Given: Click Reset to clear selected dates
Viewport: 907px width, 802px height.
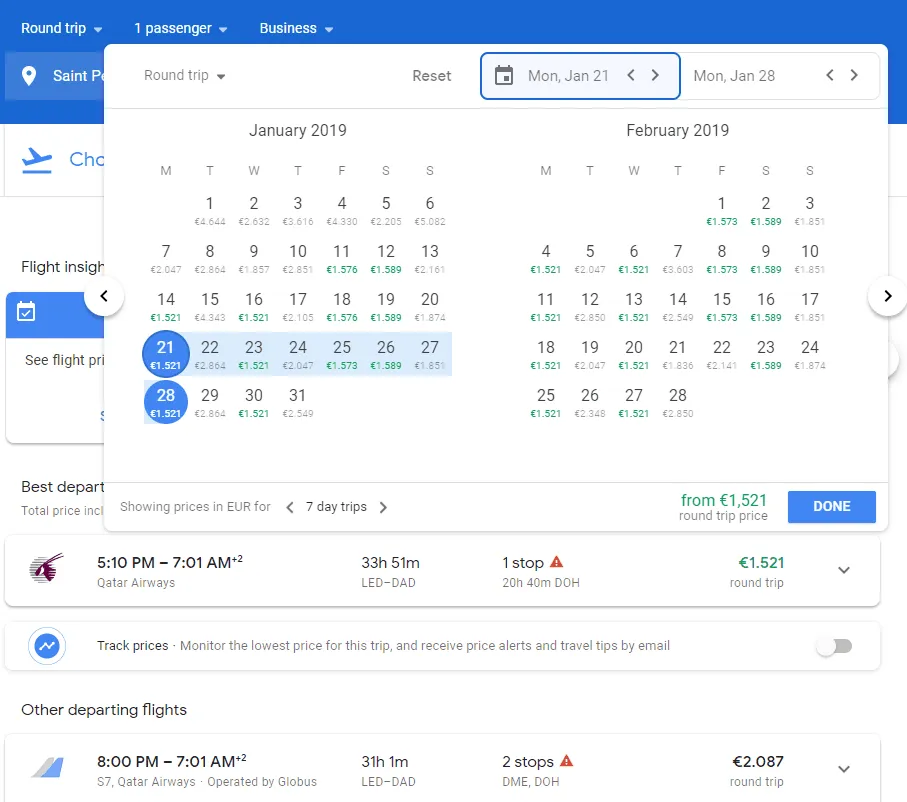Looking at the screenshot, I should (432, 76).
